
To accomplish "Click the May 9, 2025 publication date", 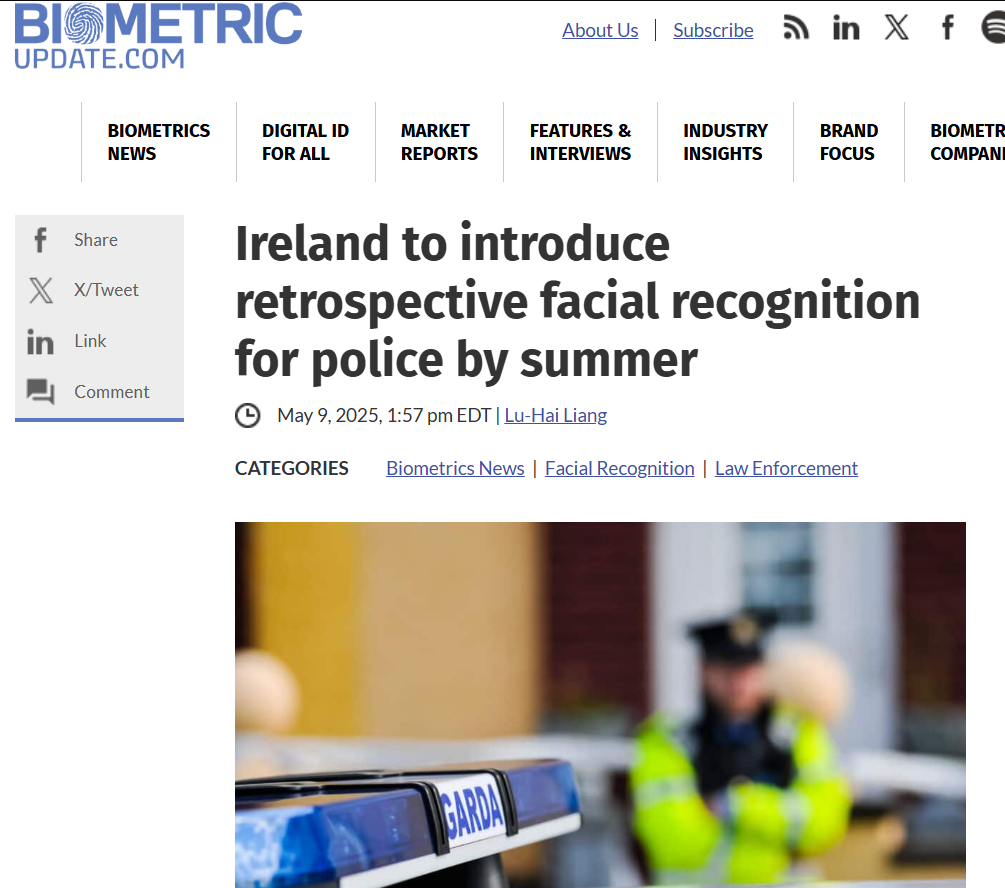I will point(384,415).
